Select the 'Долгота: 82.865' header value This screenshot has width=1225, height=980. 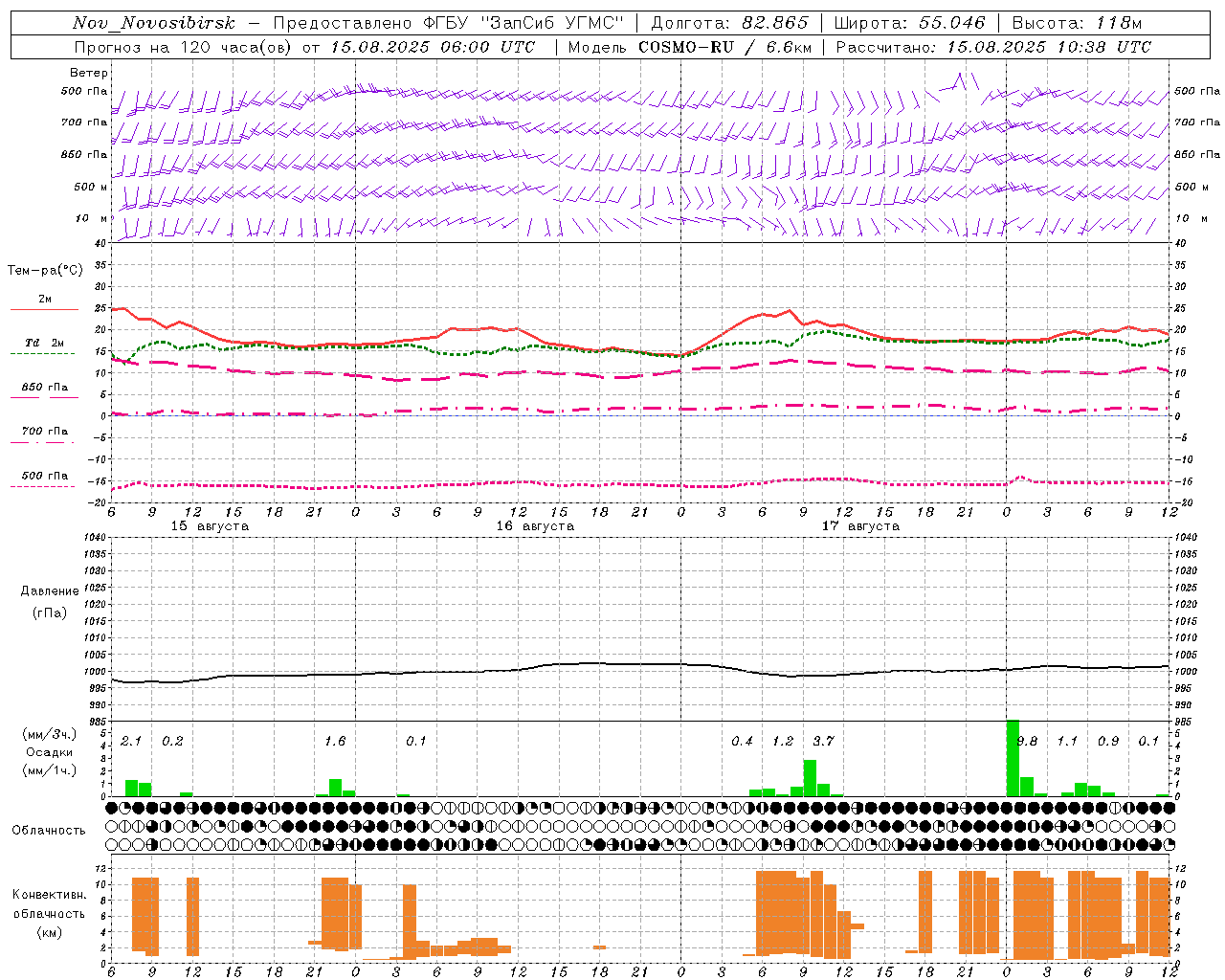(x=729, y=23)
